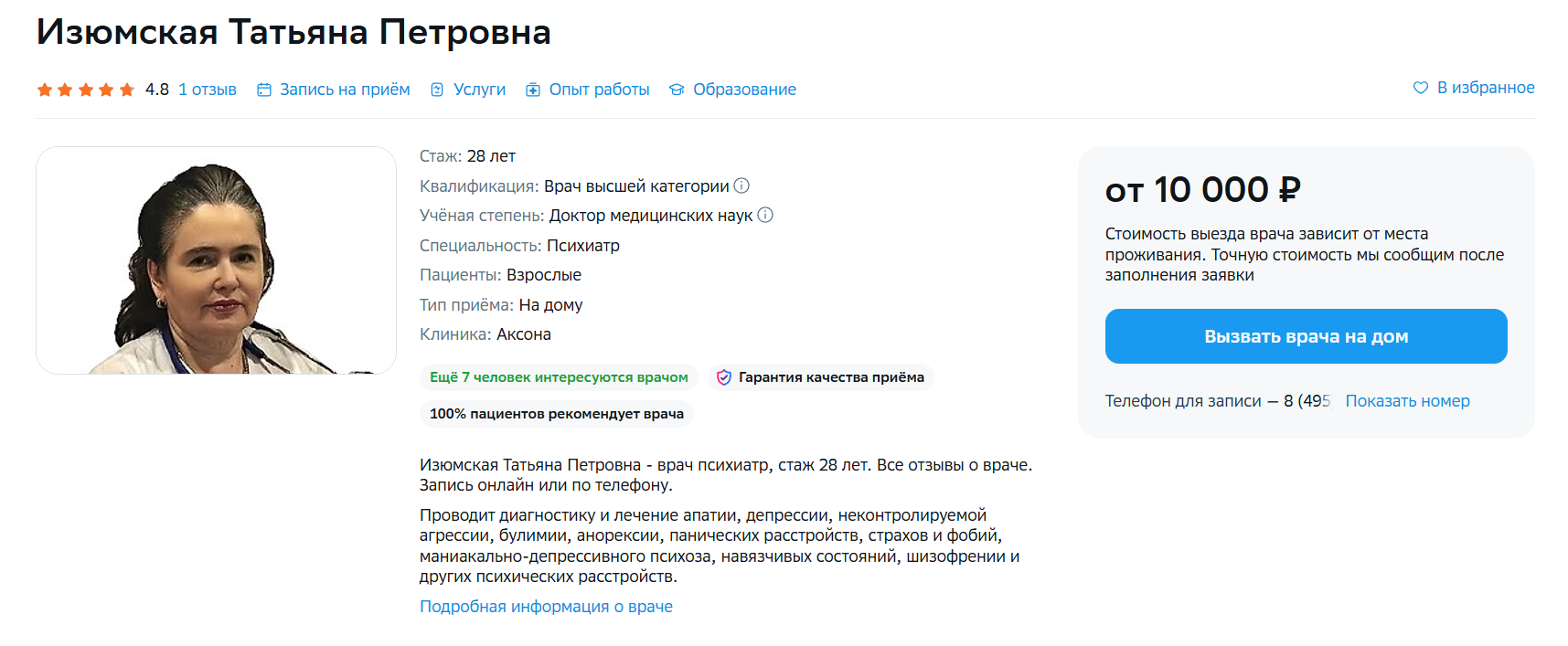1568x646 pixels.
Task: Expand Подробная информация о враче
Action: [546, 607]
